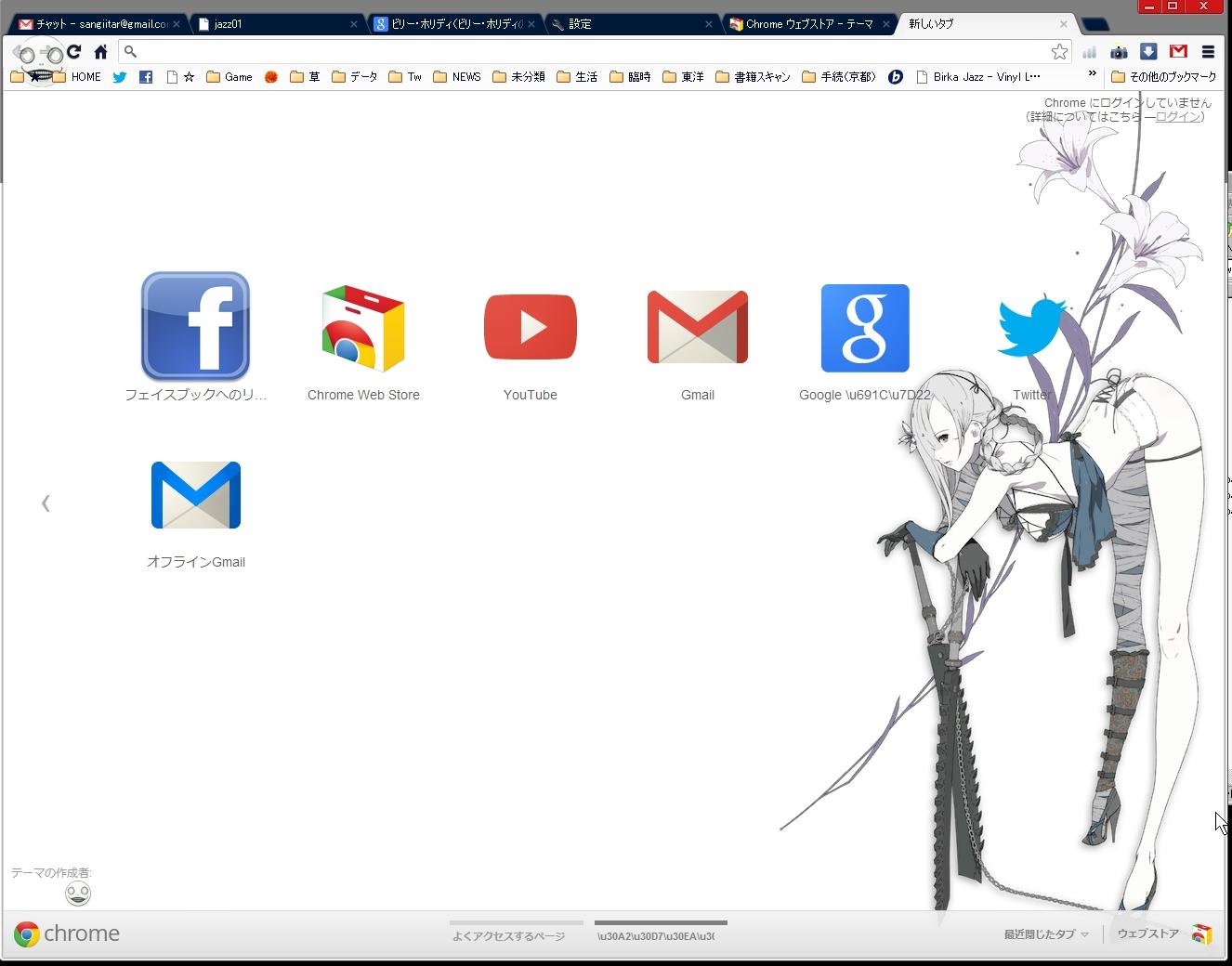Open Birka Jazz - Vinyl bookmark
The height and width of the screenshot is (966, 1232).
click(x=978, y=77)
